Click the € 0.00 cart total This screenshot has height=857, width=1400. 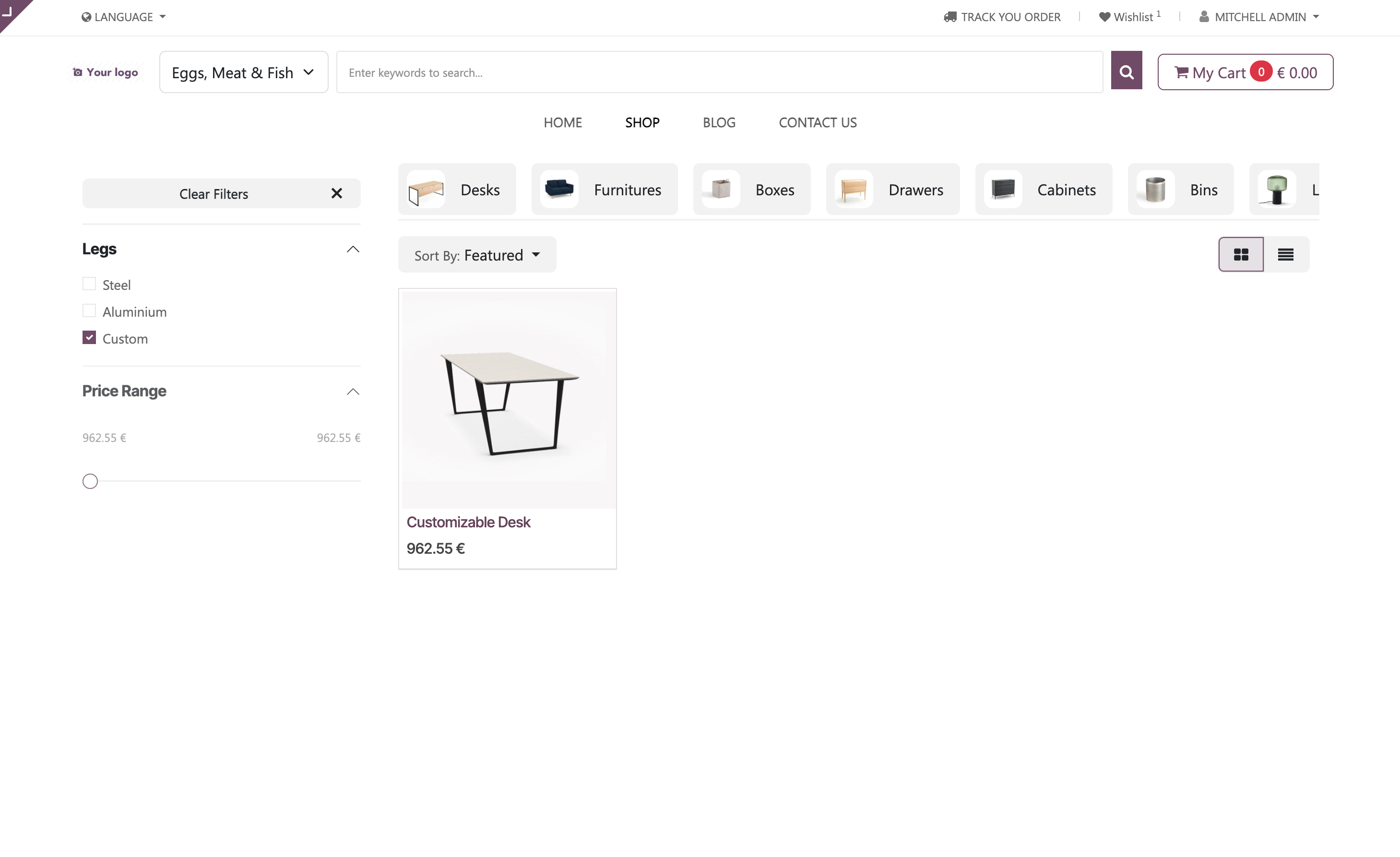pyautogui.click(x=1297, y=72)
